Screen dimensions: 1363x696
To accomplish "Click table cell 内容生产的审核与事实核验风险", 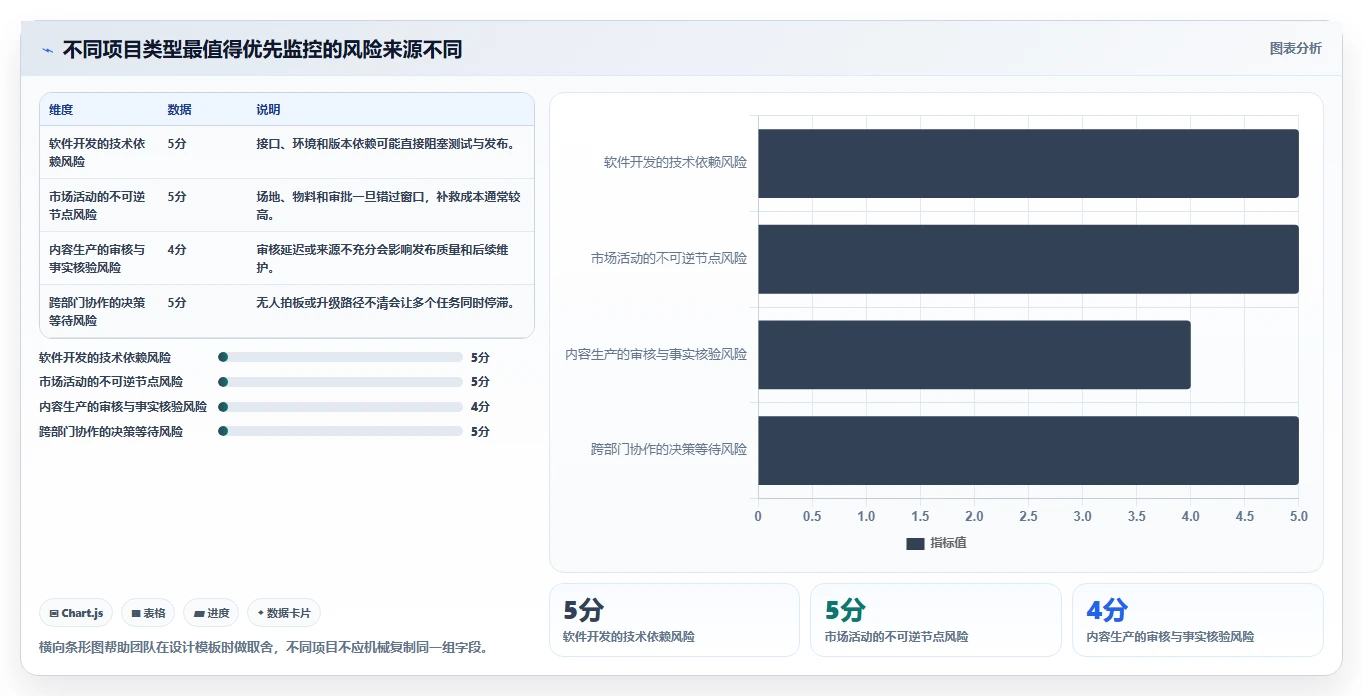I will click(98, 258).
